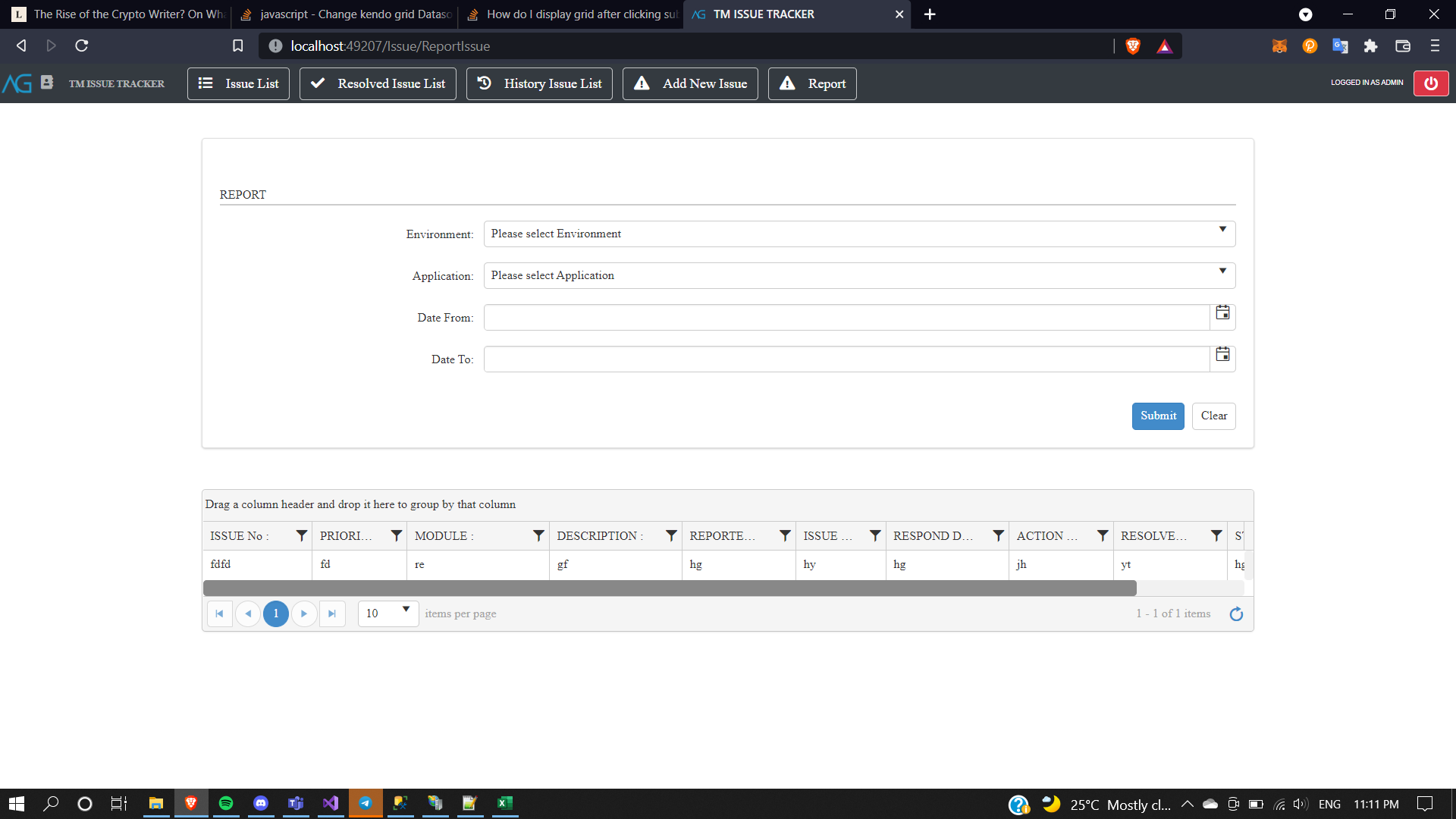Clear the report form
Viewport: 1456px width, 819px height.
point(1213,416)
